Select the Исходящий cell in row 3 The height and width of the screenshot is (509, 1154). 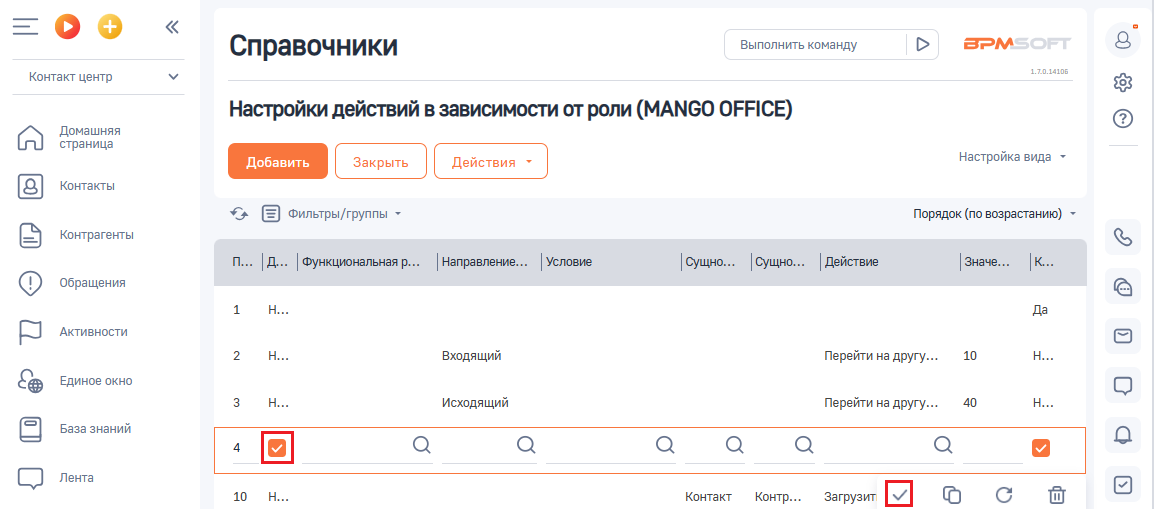tap(475, 402)
